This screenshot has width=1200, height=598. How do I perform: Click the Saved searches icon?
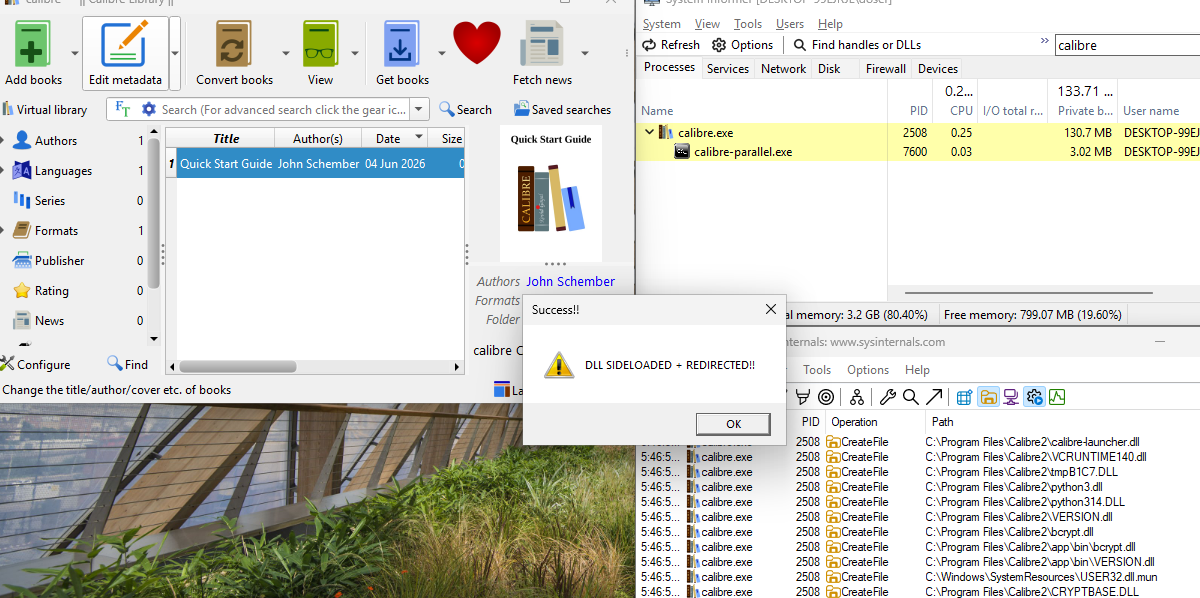click(x=521, y=109)
